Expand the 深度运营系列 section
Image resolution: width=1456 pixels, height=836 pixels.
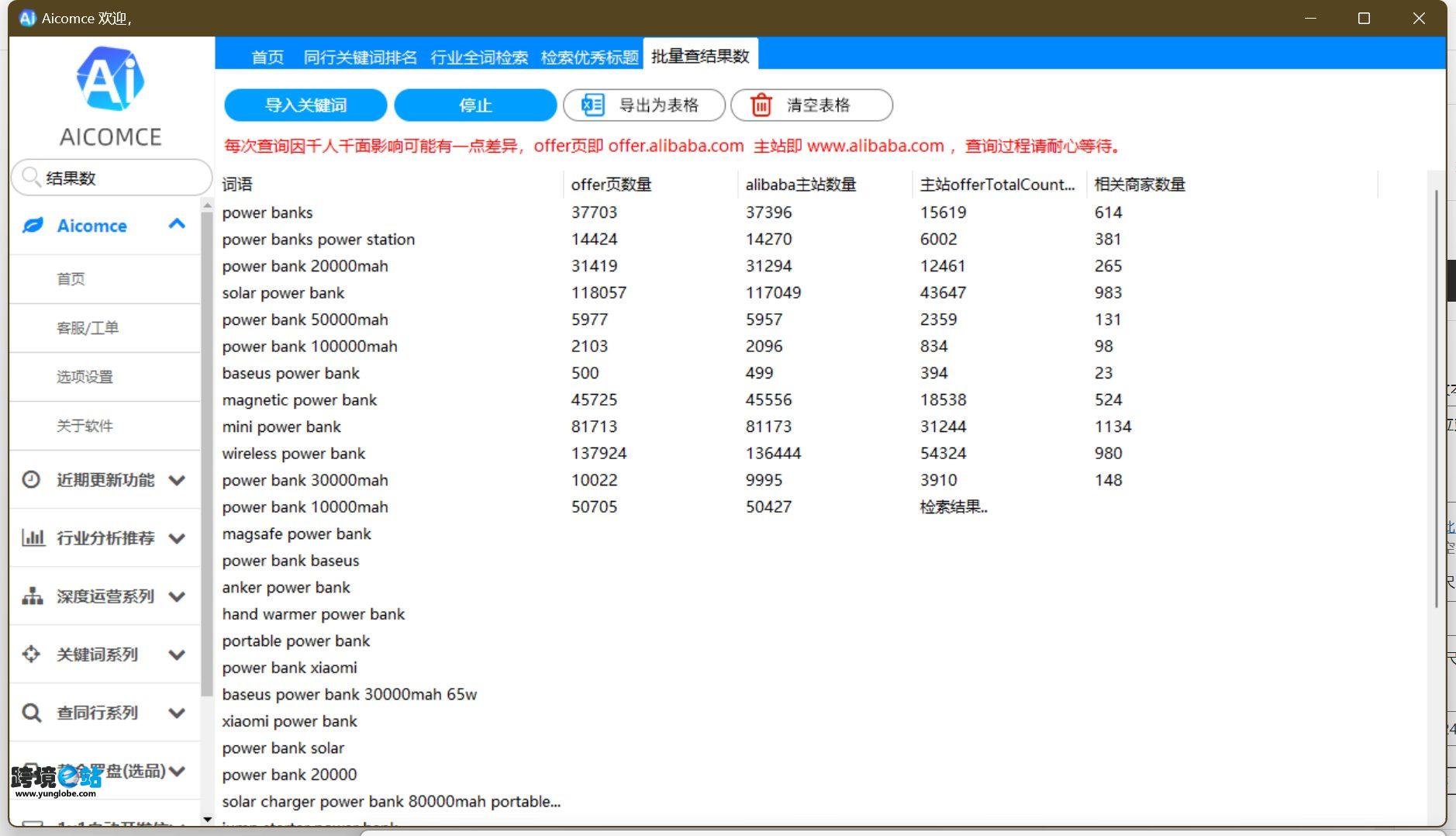[177, 596]
